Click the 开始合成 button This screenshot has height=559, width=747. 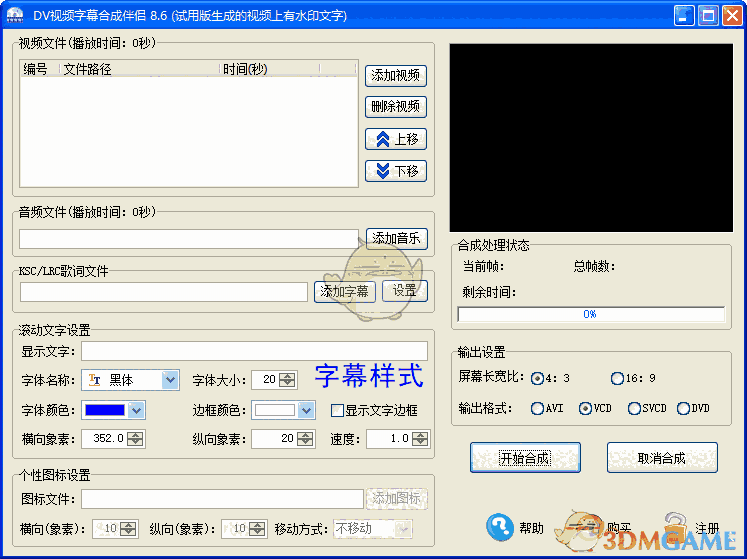(x=525, y=457)
